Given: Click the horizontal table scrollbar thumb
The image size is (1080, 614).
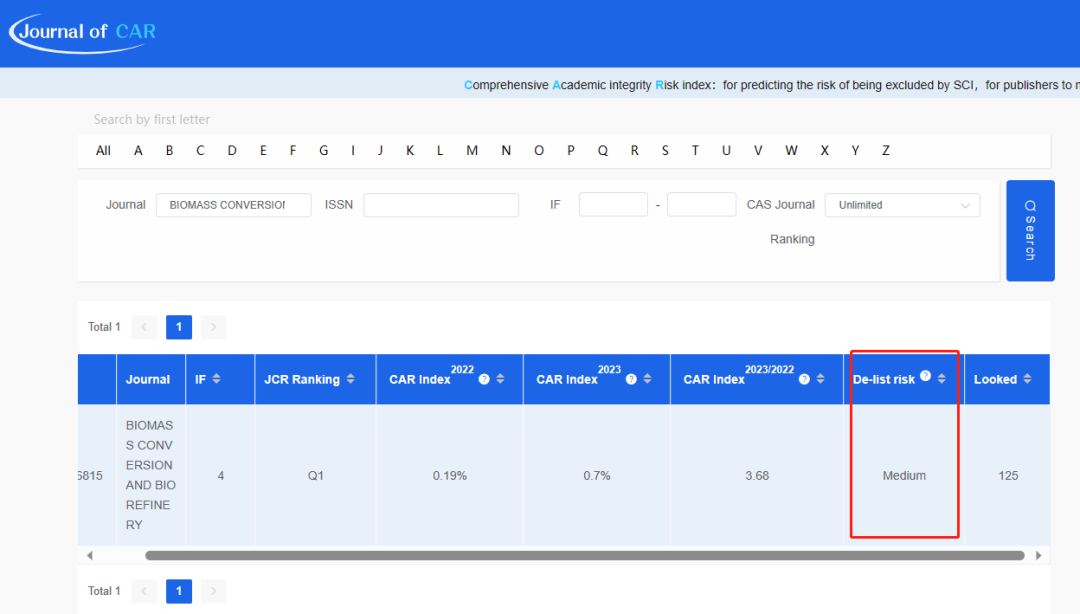Looking at the screenshot, I should tap(585, 555).
